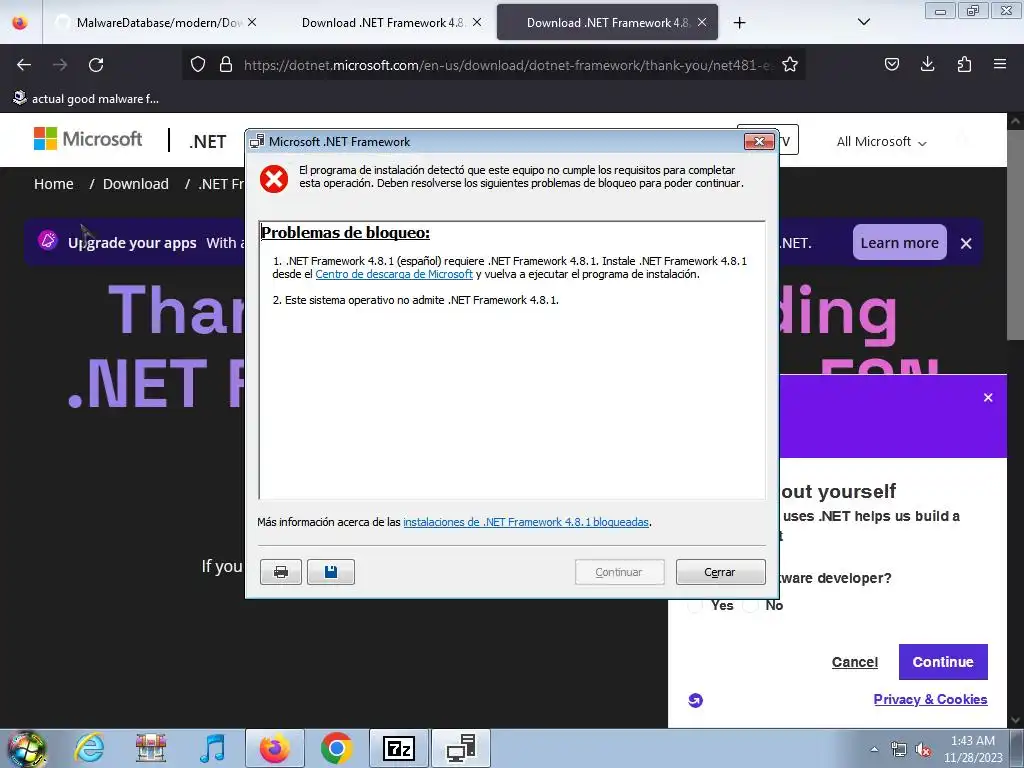This screenshot has height=768, width=1024.
Task: Save the blocking issues report with floppy icon
Action: pos(331,572)
